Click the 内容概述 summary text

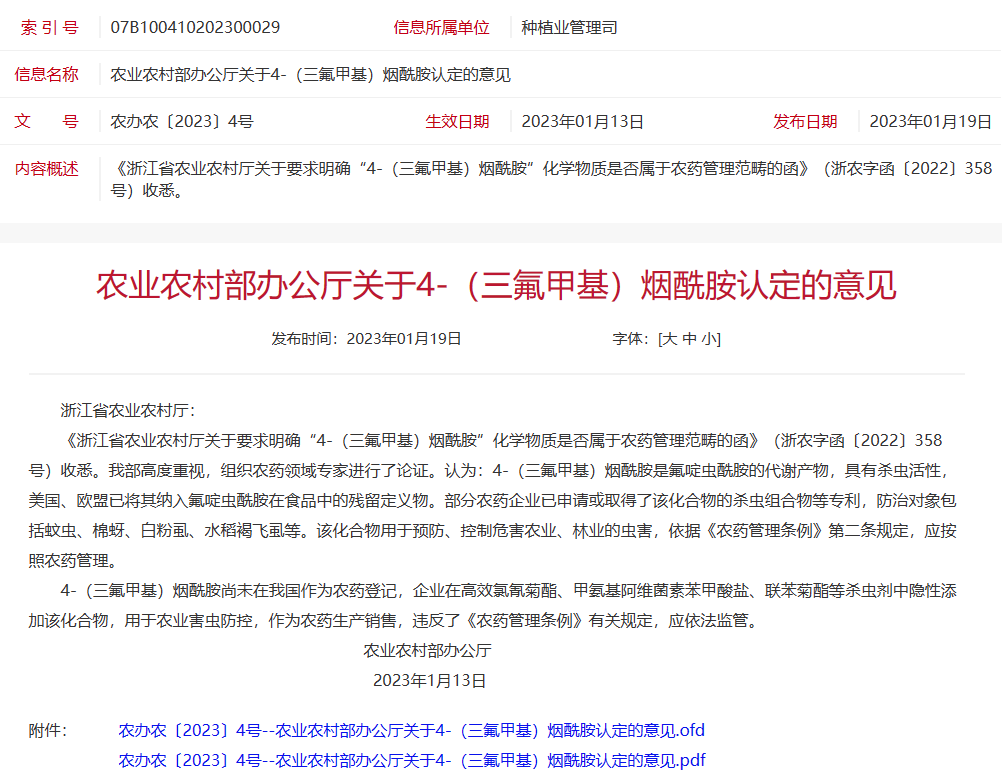click(552, 179)
